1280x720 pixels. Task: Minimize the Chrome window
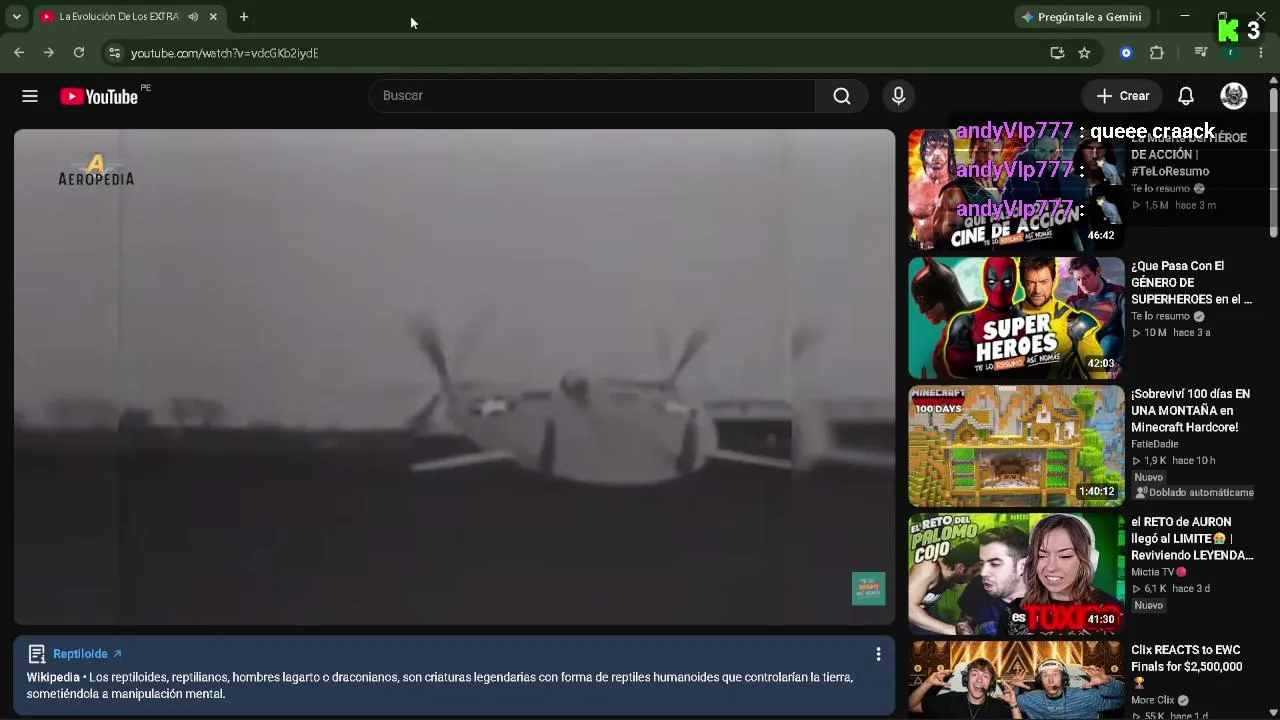click(1185, 16)
